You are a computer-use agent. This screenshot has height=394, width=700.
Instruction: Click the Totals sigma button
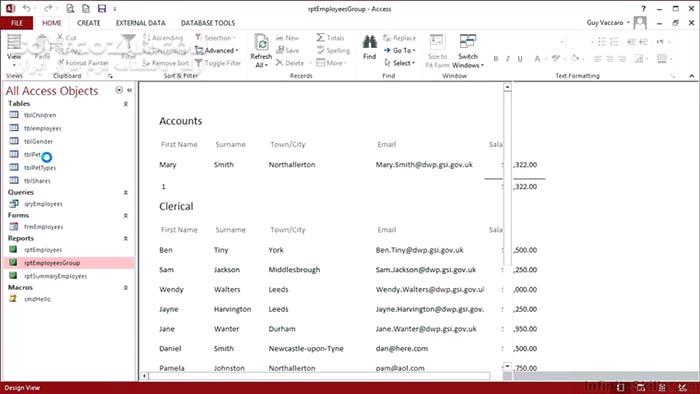(x=330, y=37)
